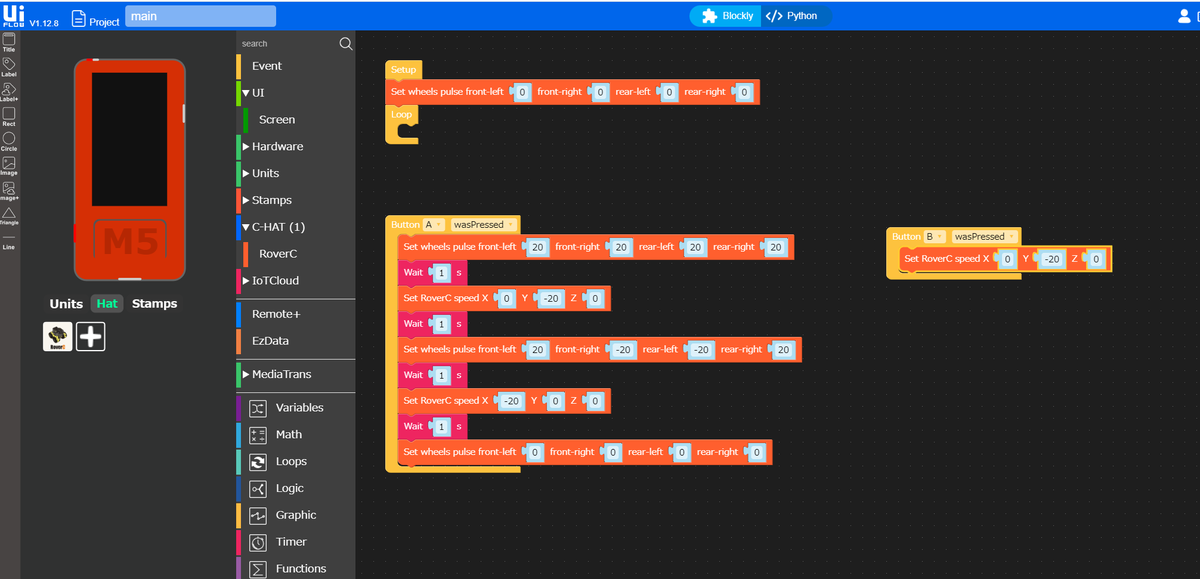
Task: Select the Circle shape tool
Action: pos(9,141)
